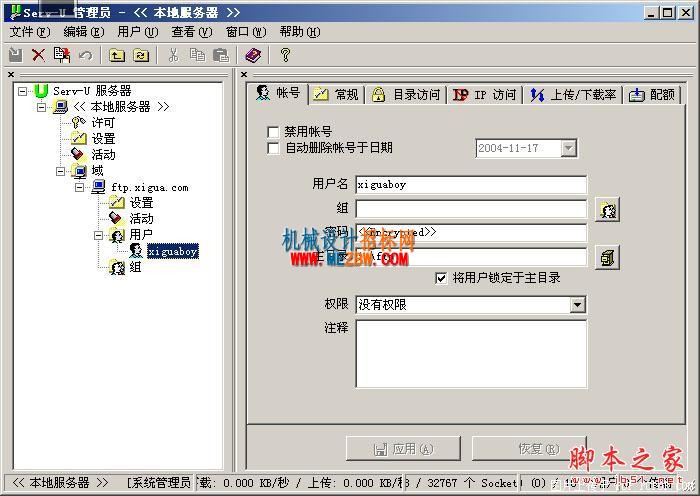
Task: Click the empty 组 input field
Action: (x=471, y=209)
